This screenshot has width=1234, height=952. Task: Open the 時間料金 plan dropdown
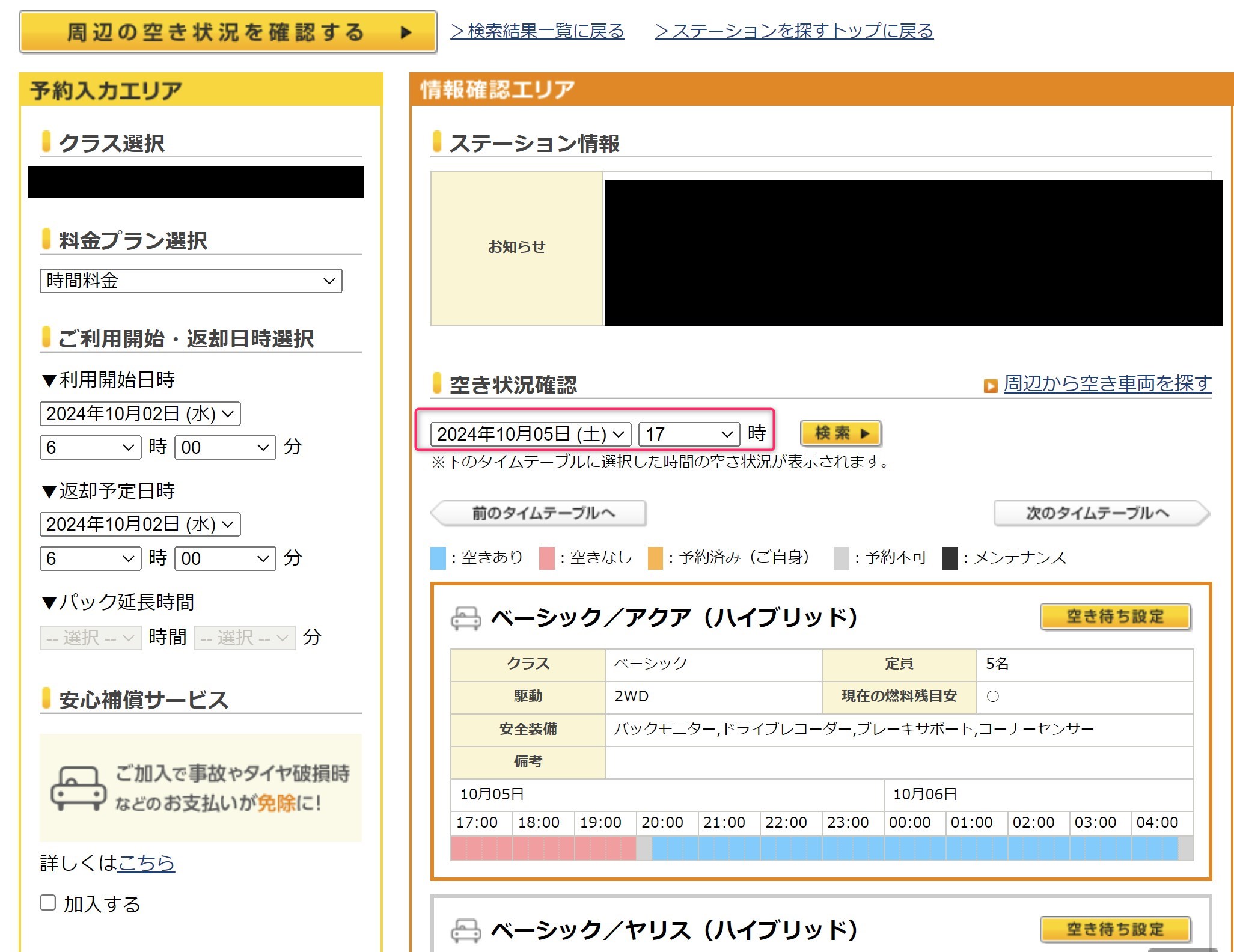pyautogui.click(x=191, y=281)
